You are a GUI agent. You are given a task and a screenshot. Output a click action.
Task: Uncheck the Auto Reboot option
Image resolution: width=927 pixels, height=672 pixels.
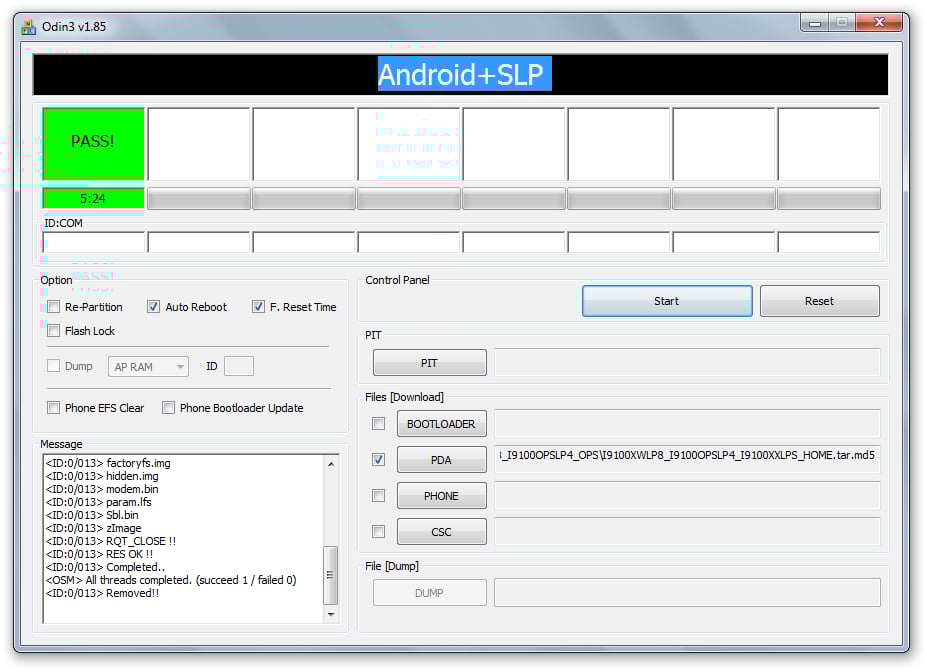(x=154, y=307)
